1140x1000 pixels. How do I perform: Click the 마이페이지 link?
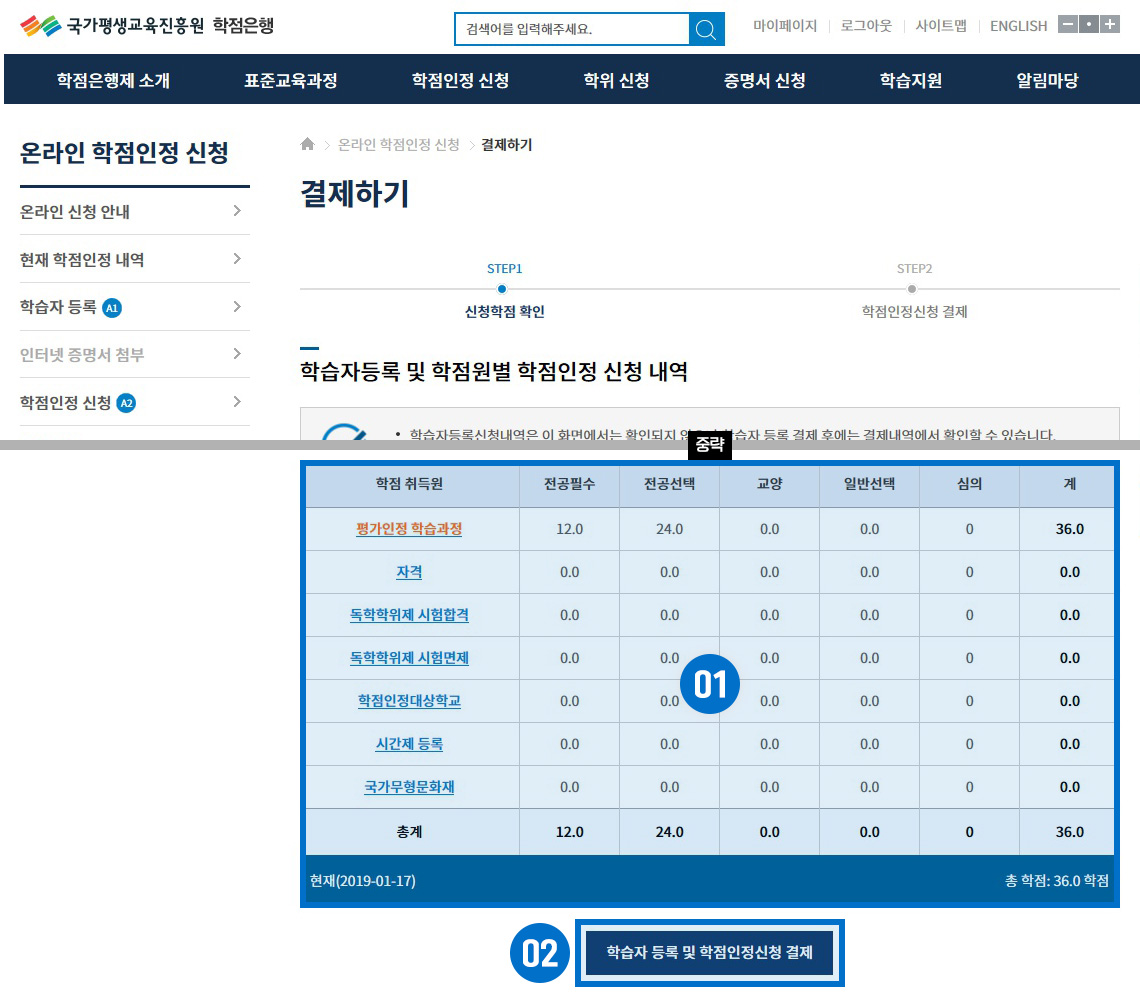click(785, 26)
